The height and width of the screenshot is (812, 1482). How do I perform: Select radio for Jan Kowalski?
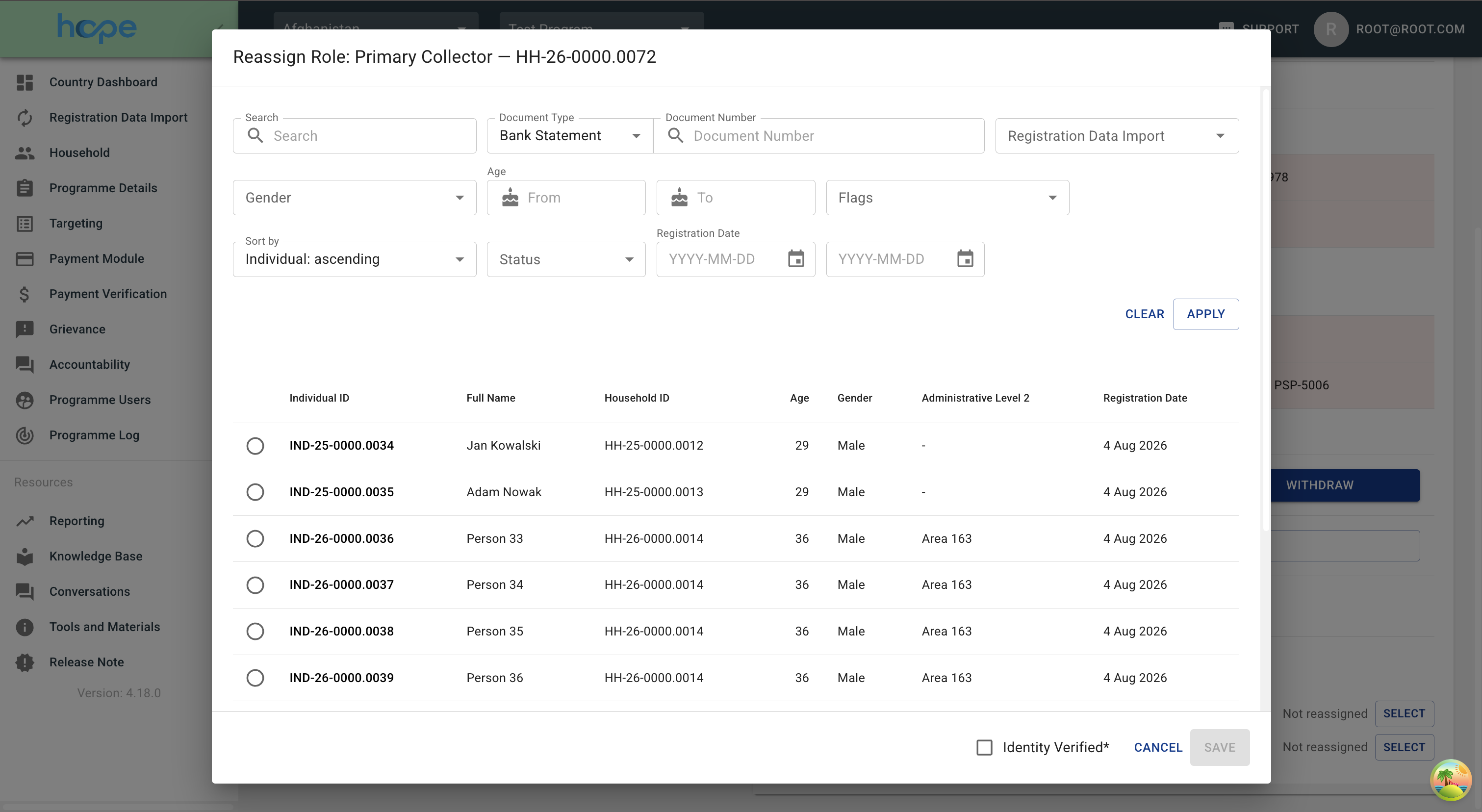255,446
